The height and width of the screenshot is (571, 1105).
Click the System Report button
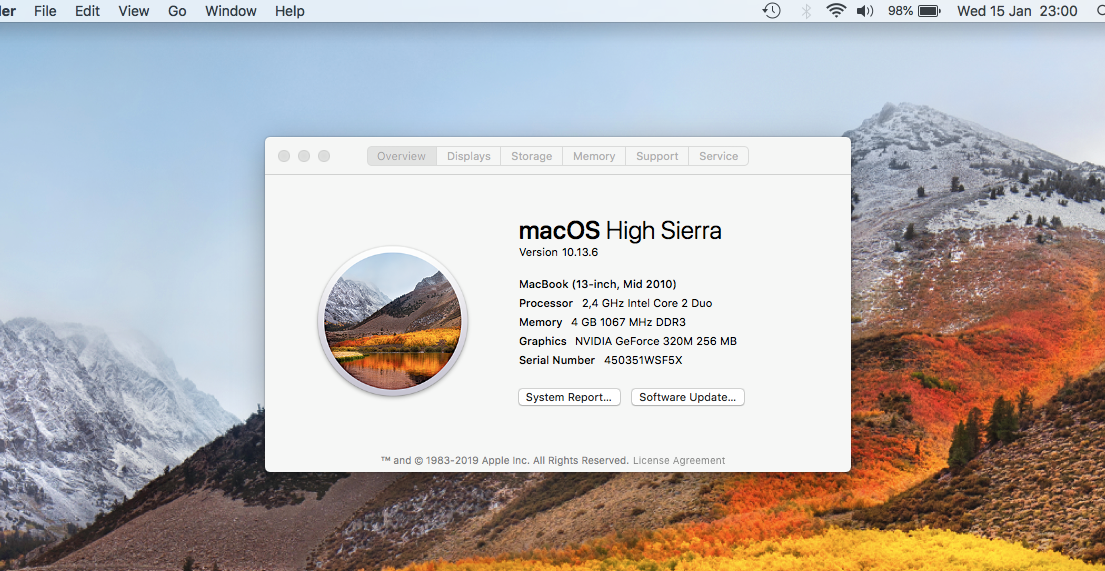click(569, 397)
